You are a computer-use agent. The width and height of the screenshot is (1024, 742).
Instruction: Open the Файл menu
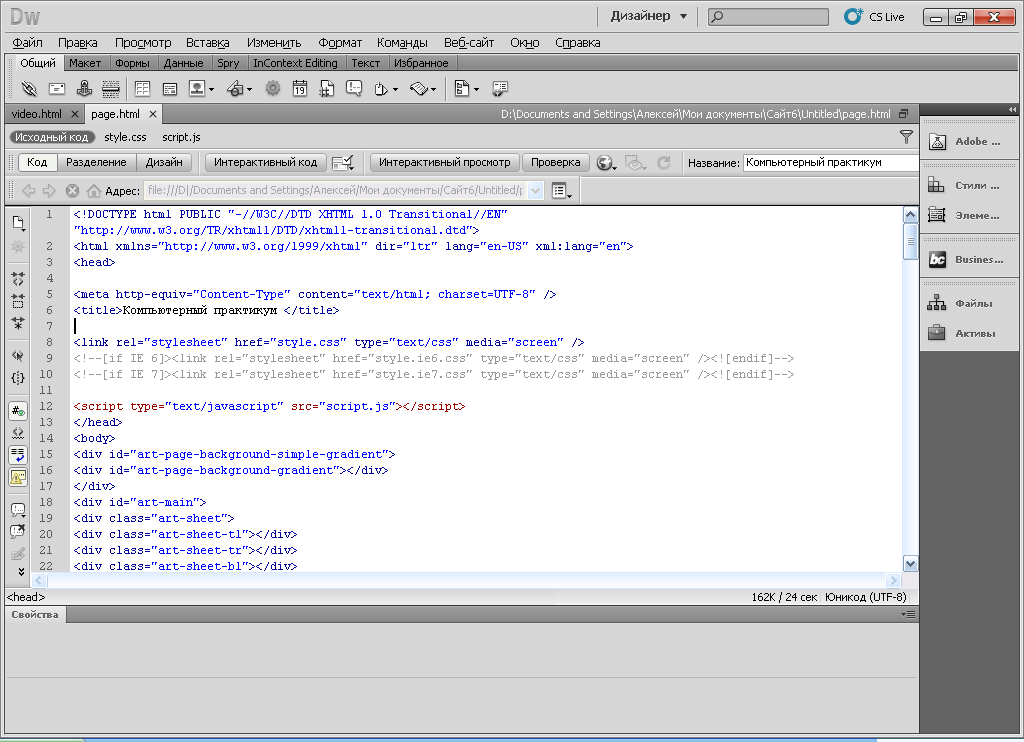pyautogui.click(x=27, y=42)
